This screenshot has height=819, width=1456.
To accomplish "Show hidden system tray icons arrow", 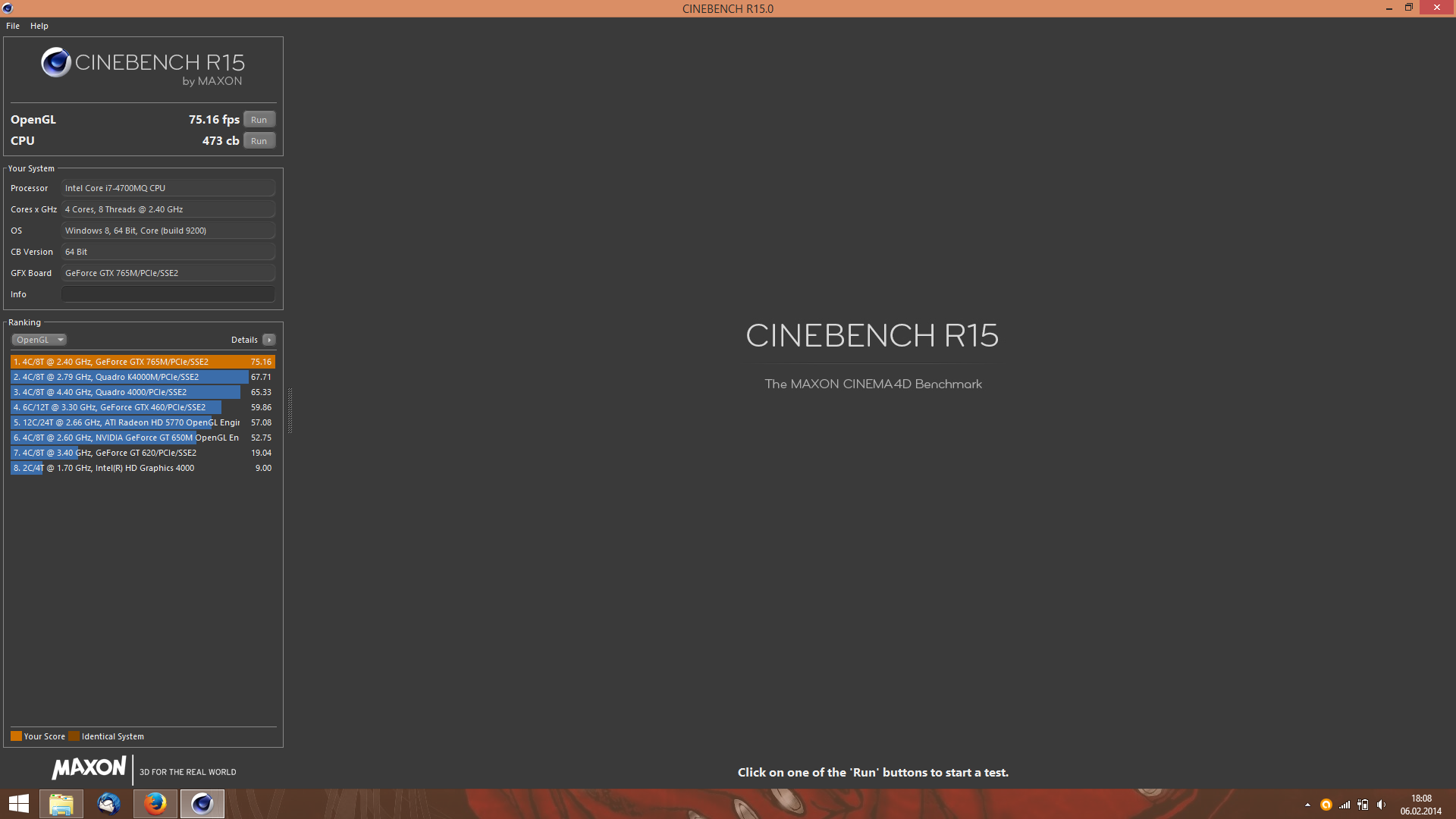I will tap(1307, 805).
